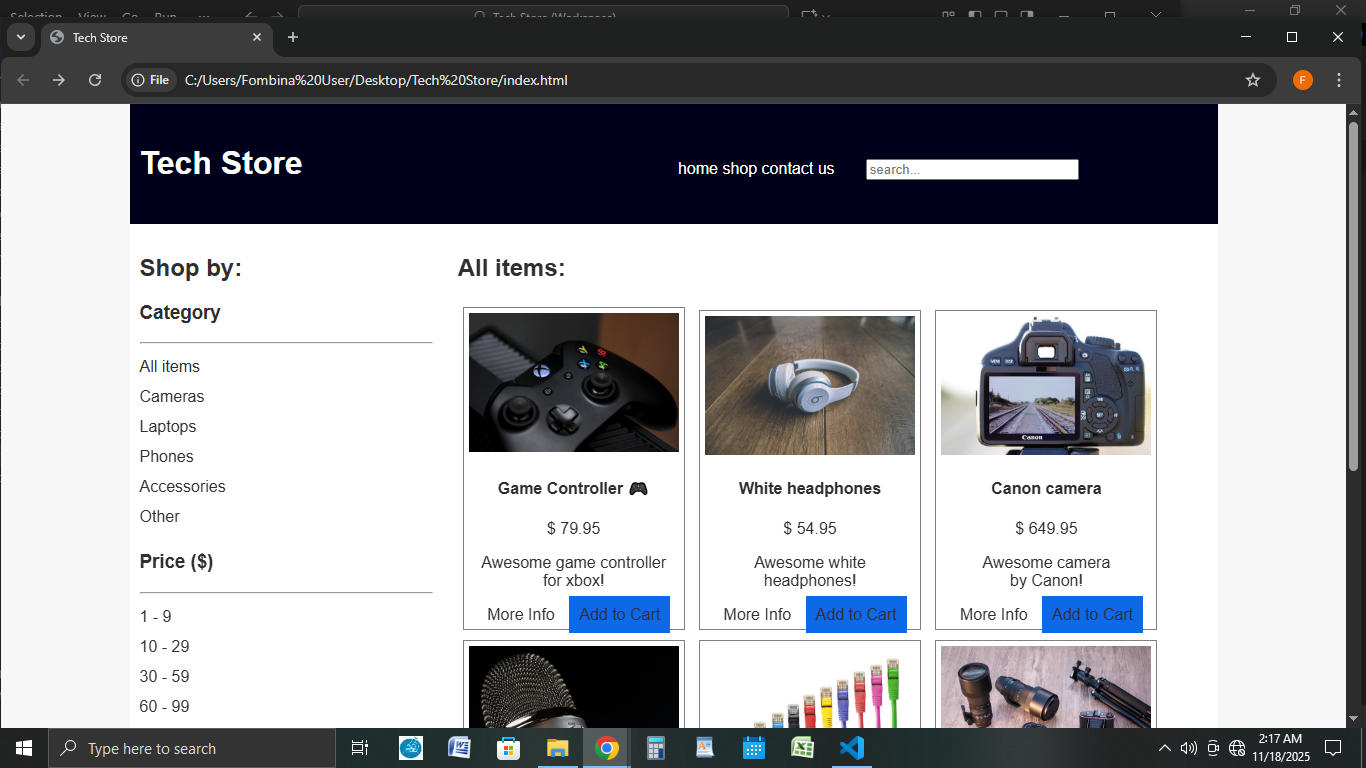Open the tab search dropdown arrow
Image resolution: width=1366 pixels, height=768 pixels.
coord(20,37)
